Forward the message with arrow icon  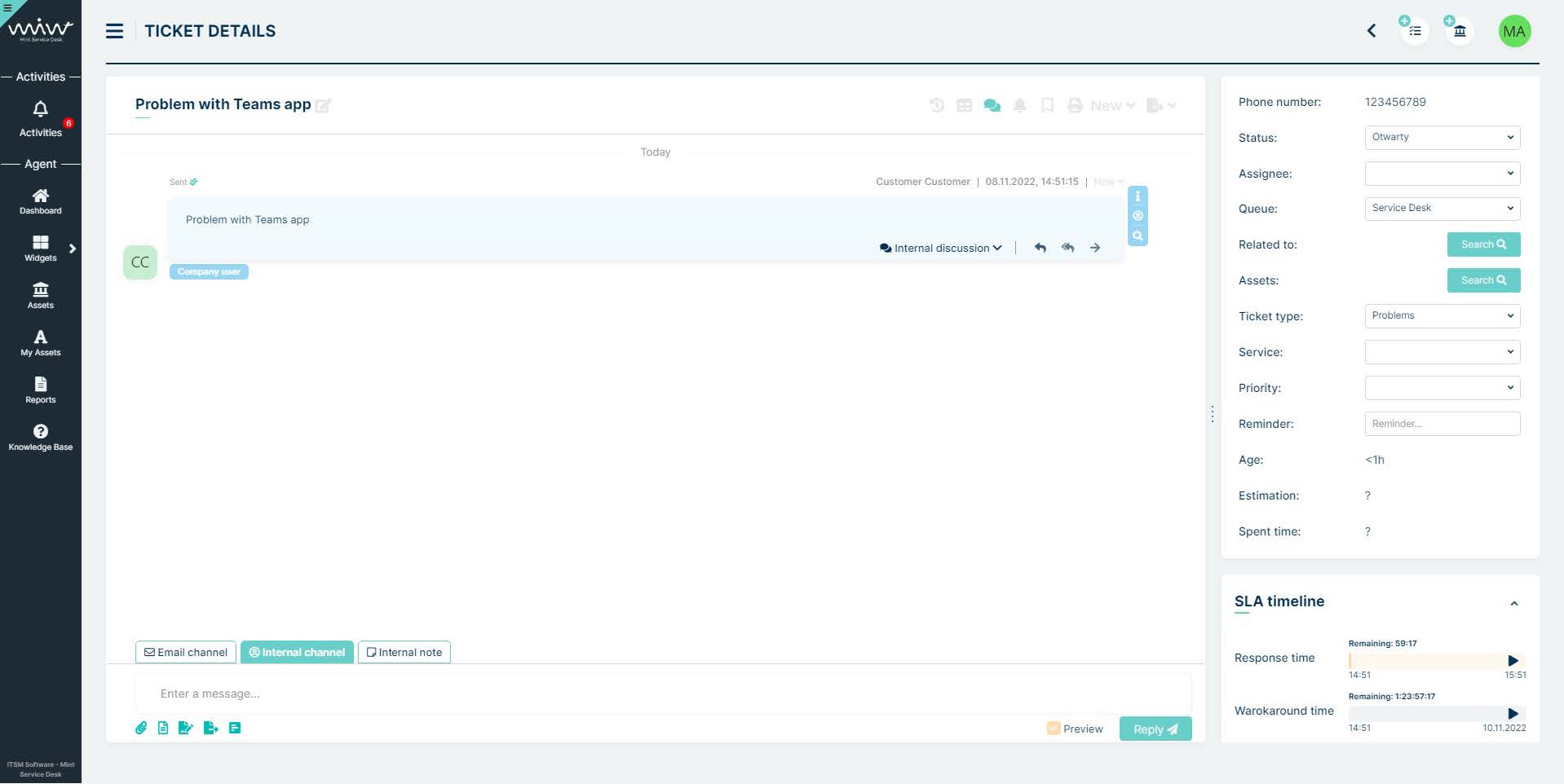click(1095, 248)
